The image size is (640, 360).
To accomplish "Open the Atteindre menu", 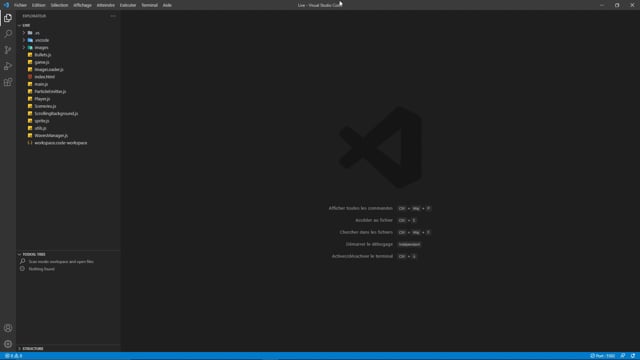I will click(106, 5).
